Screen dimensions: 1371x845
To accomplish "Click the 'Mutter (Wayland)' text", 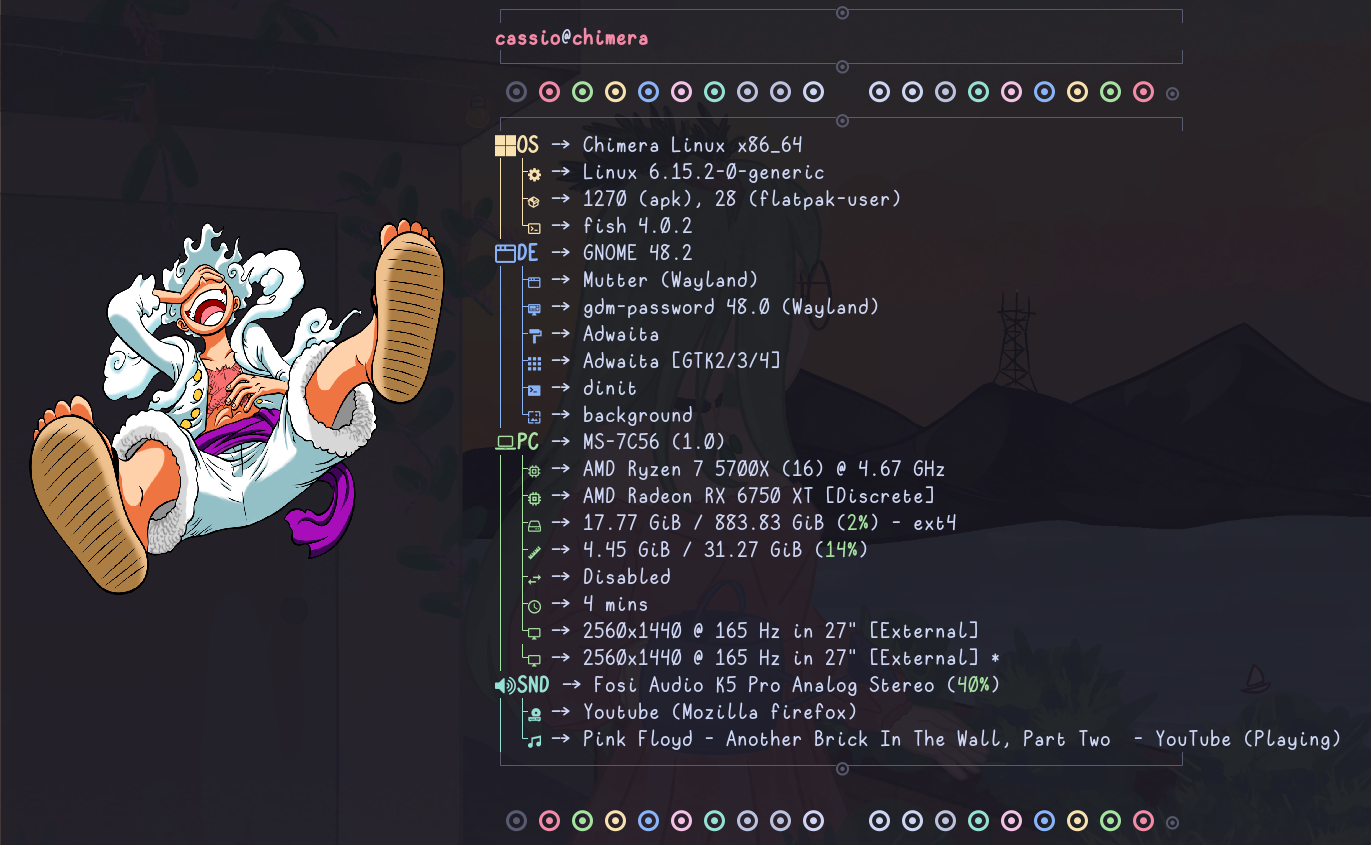I will click(671, 281).
